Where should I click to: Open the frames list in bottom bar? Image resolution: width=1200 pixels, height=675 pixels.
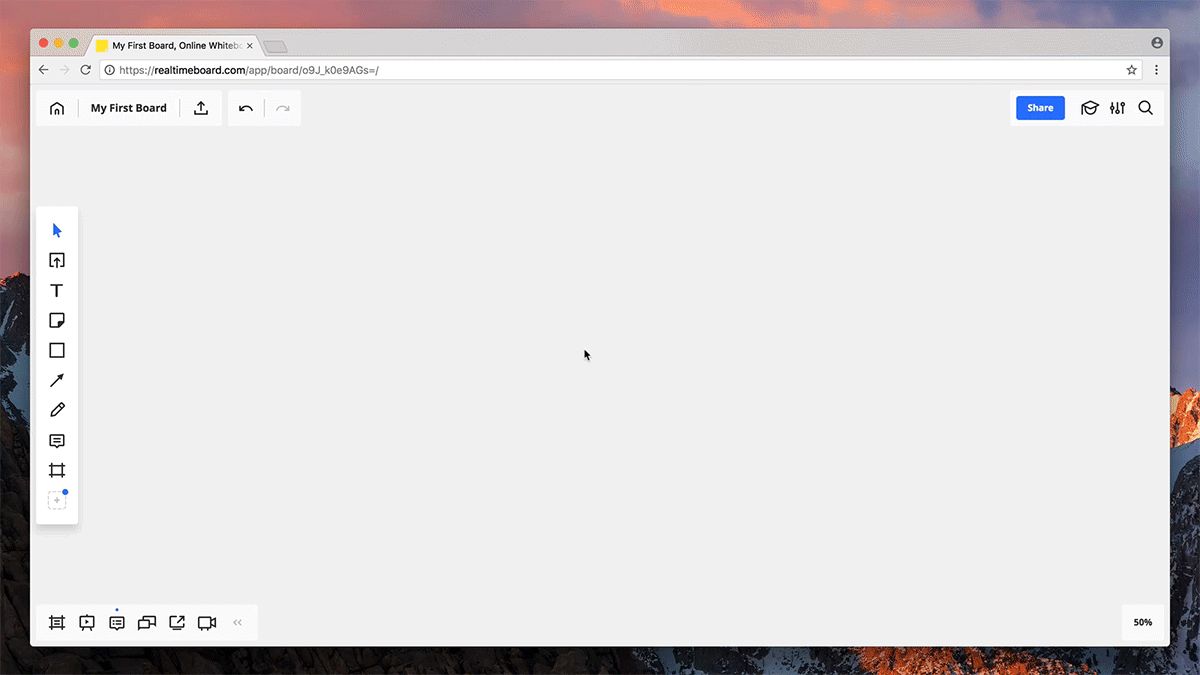(57, 623)
